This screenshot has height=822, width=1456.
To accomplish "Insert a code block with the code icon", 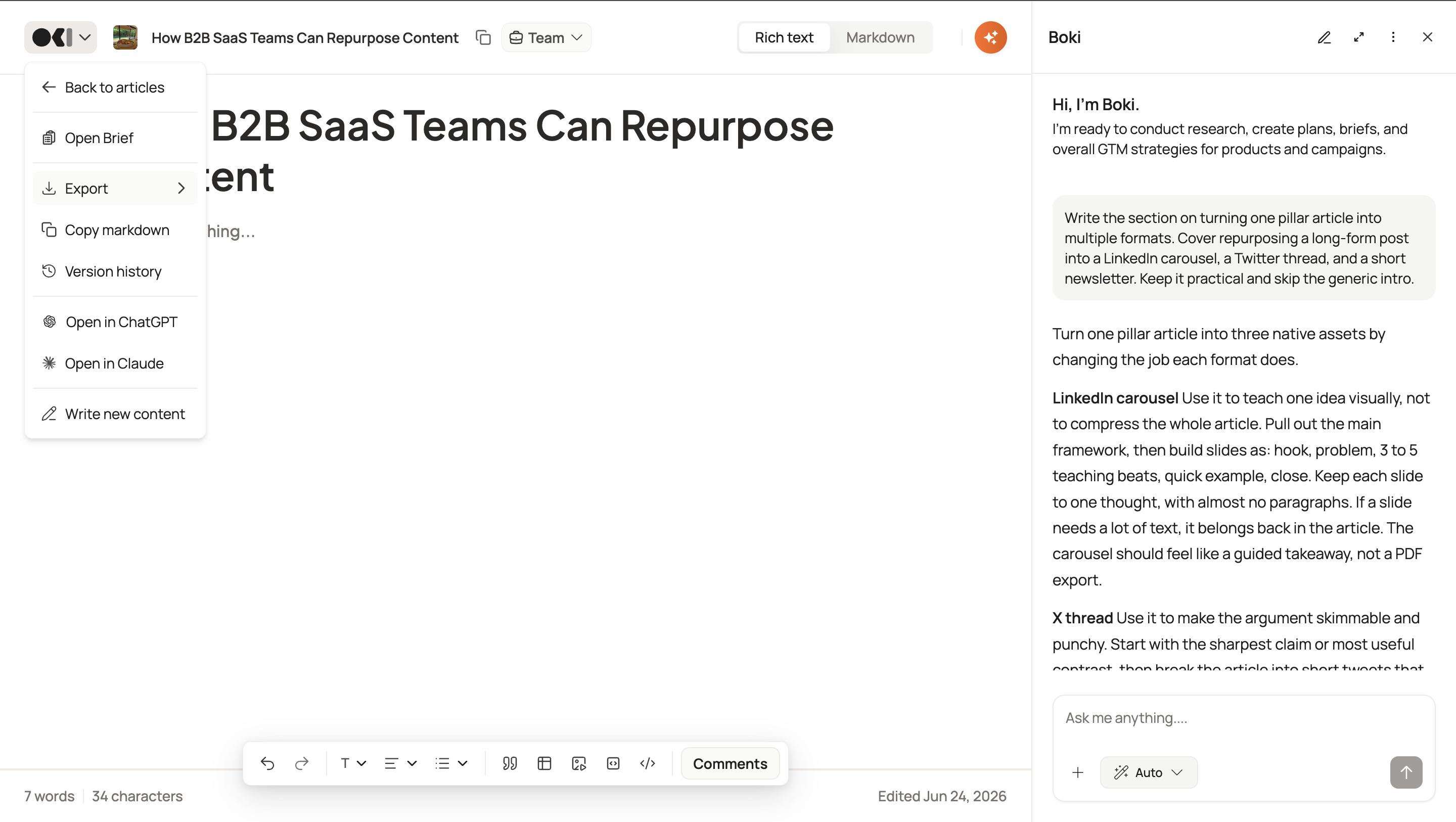I will coord(648,763).
